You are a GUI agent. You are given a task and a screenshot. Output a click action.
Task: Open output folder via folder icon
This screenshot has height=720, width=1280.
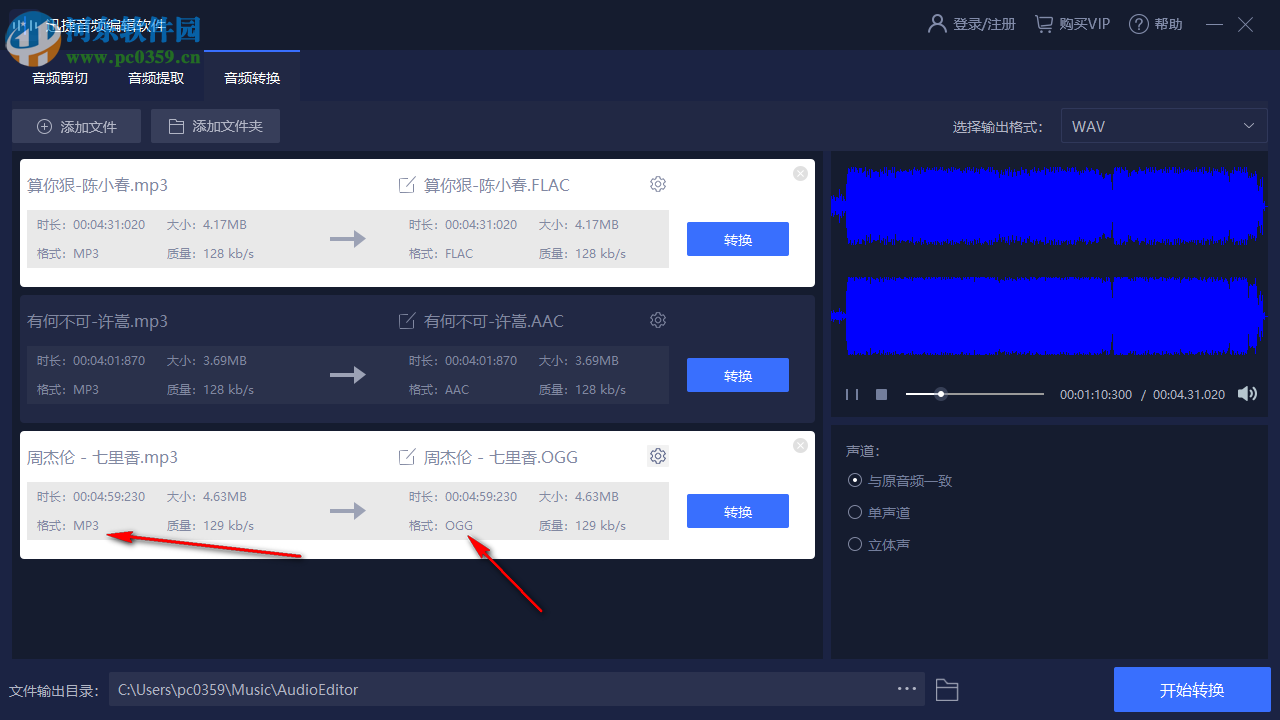point(946,689)
